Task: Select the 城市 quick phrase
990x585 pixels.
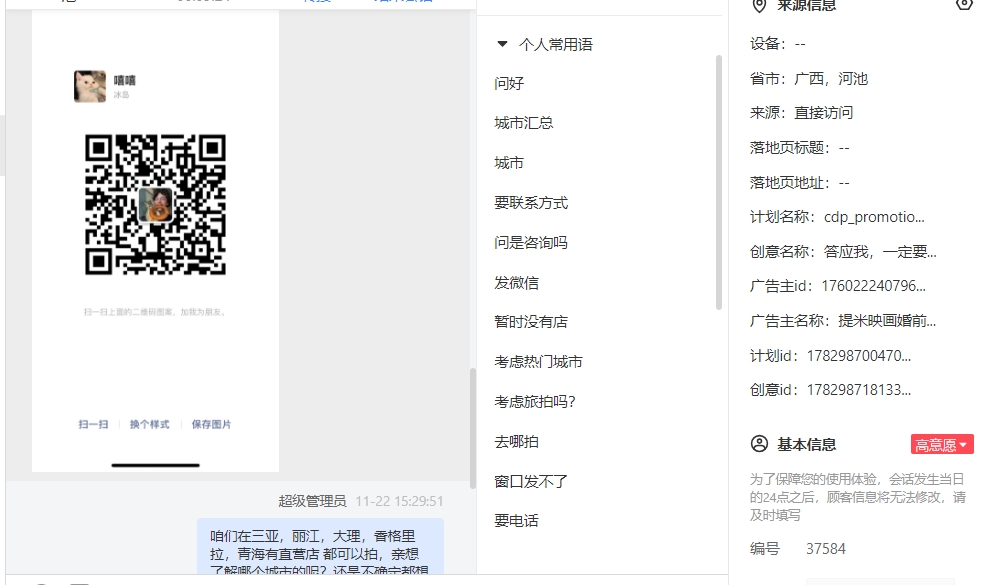Action: [509, 163]
